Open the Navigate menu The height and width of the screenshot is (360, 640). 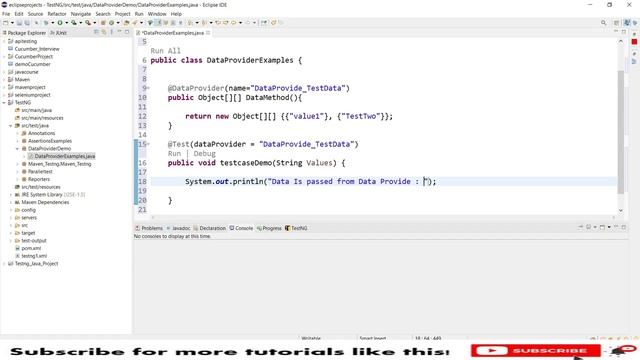81,14
